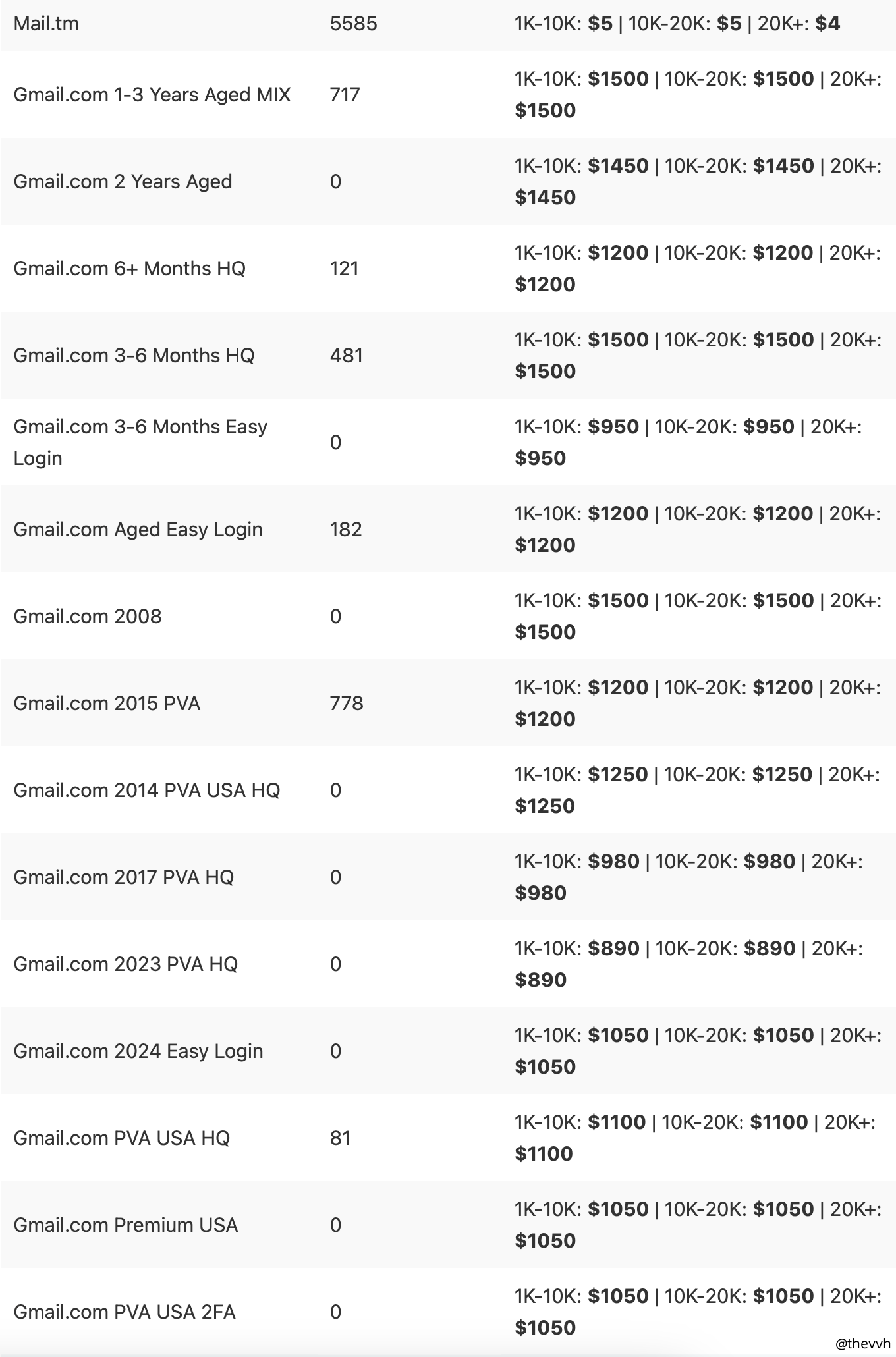The width and height of the screenshot is (896, 1357).
Task: Choose the Gmail.com PVA USA 2FA product
Action: click(124, 1312)
